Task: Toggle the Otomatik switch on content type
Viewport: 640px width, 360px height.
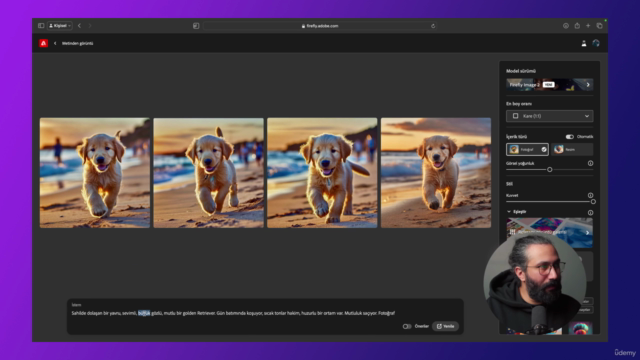Action: 569,137
